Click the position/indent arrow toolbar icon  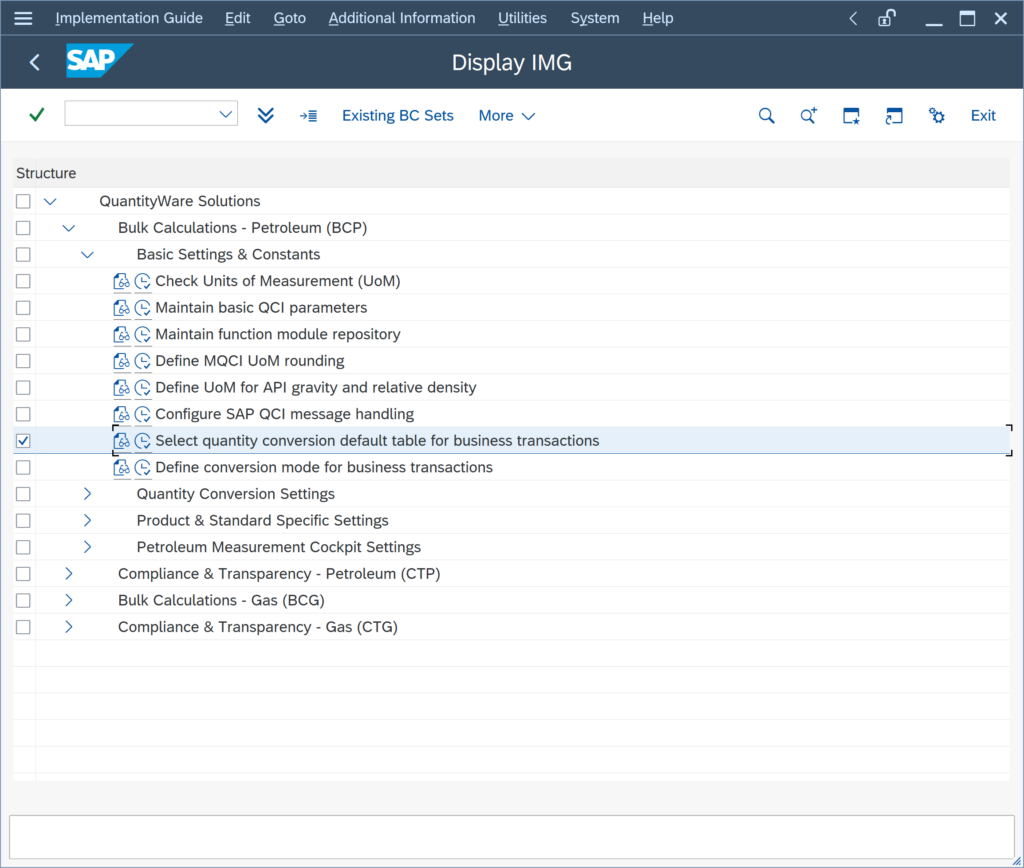[x=308, y=116]
